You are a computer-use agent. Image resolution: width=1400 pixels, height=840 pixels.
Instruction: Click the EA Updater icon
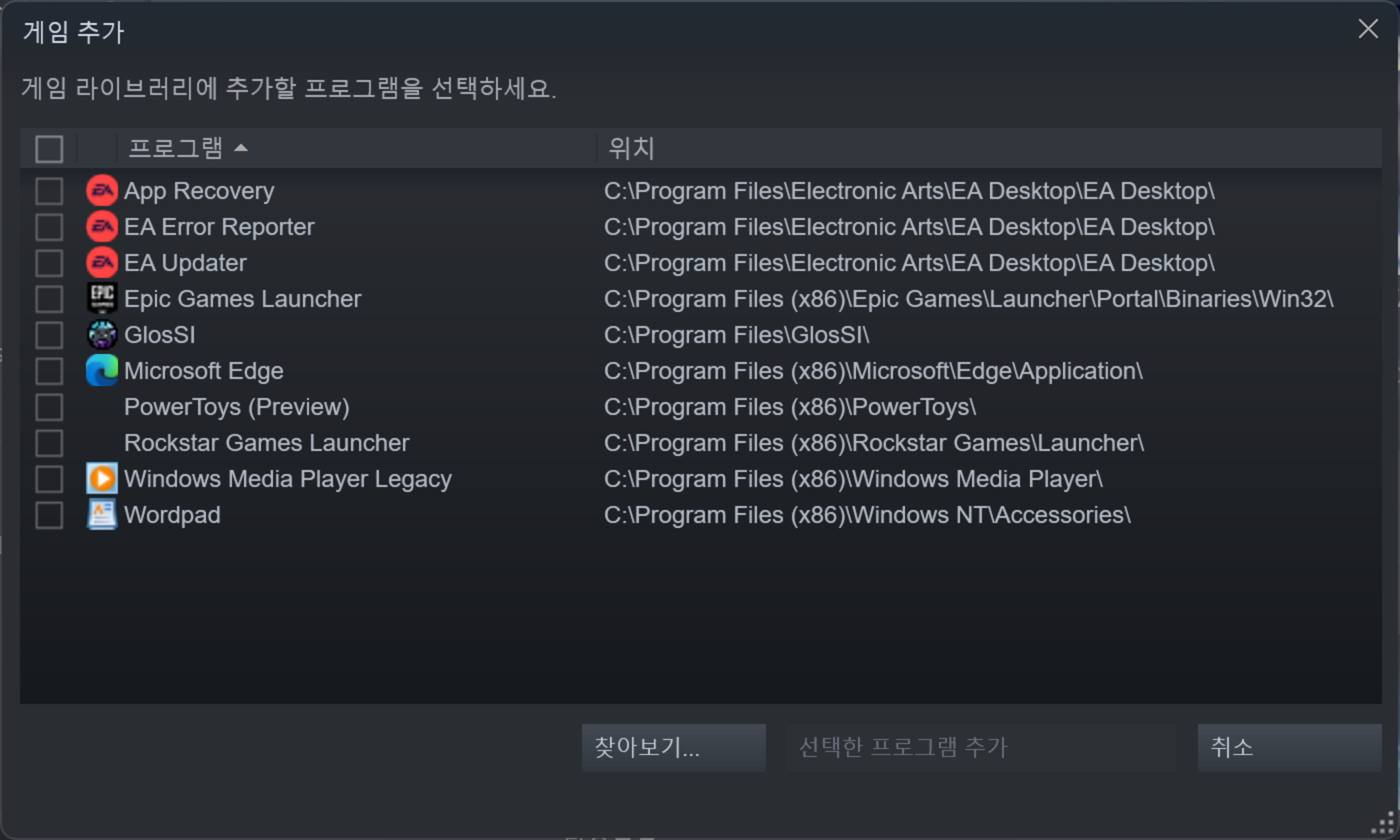(x=102, y=262)
